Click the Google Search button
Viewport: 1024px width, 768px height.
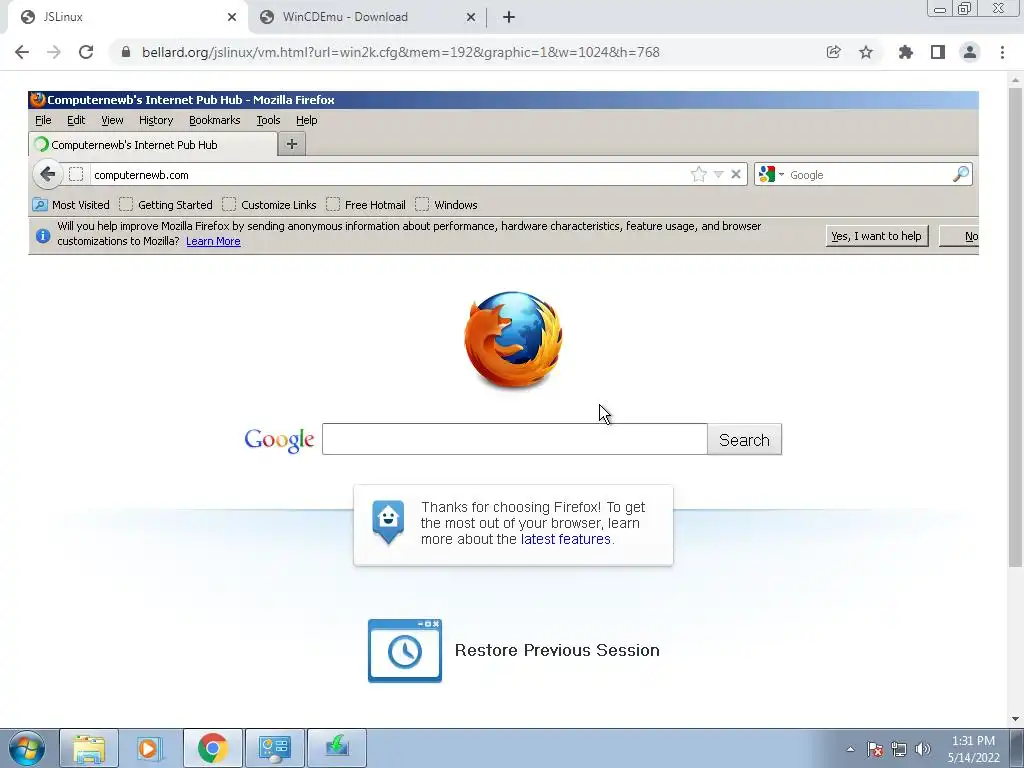click(744, 440)
